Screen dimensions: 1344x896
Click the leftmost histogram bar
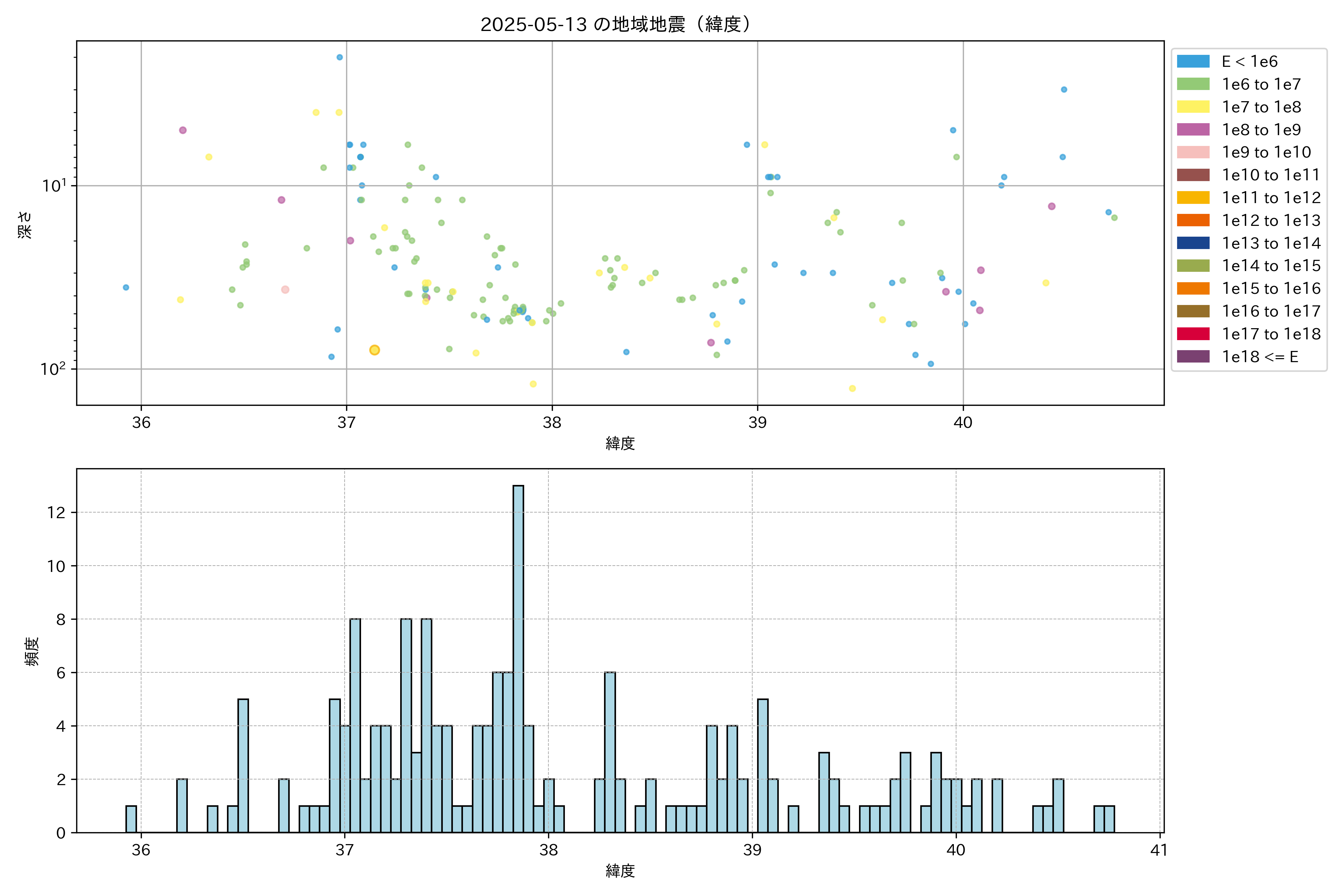[131, 819]
